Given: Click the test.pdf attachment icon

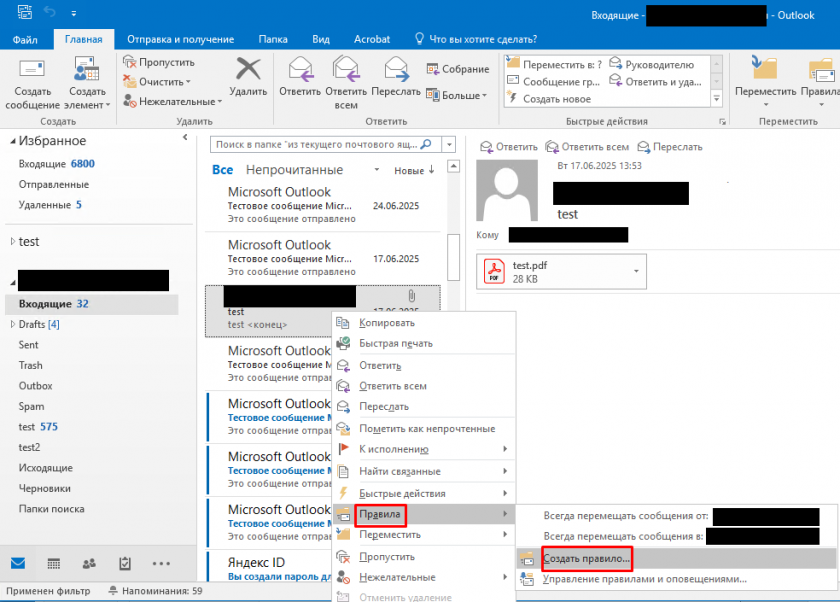Looking at the screenshot, I should (494, 271).
